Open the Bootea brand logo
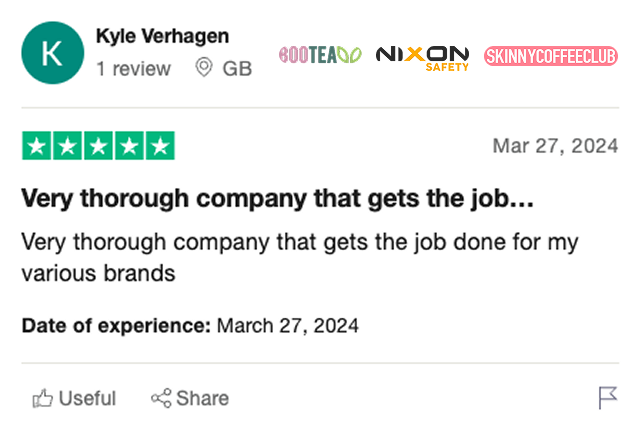 tap(320, 55)
